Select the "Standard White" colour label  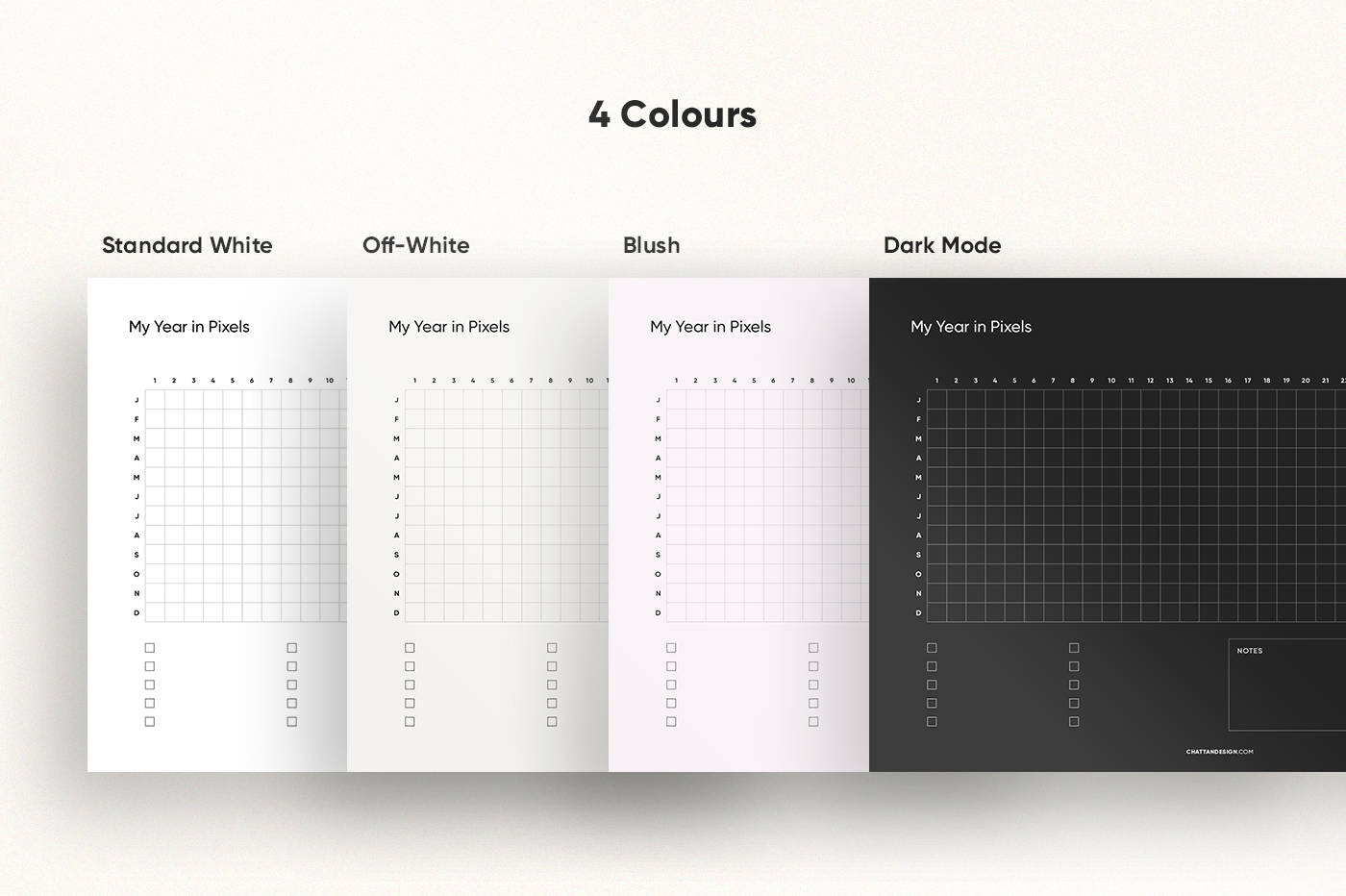187,245
